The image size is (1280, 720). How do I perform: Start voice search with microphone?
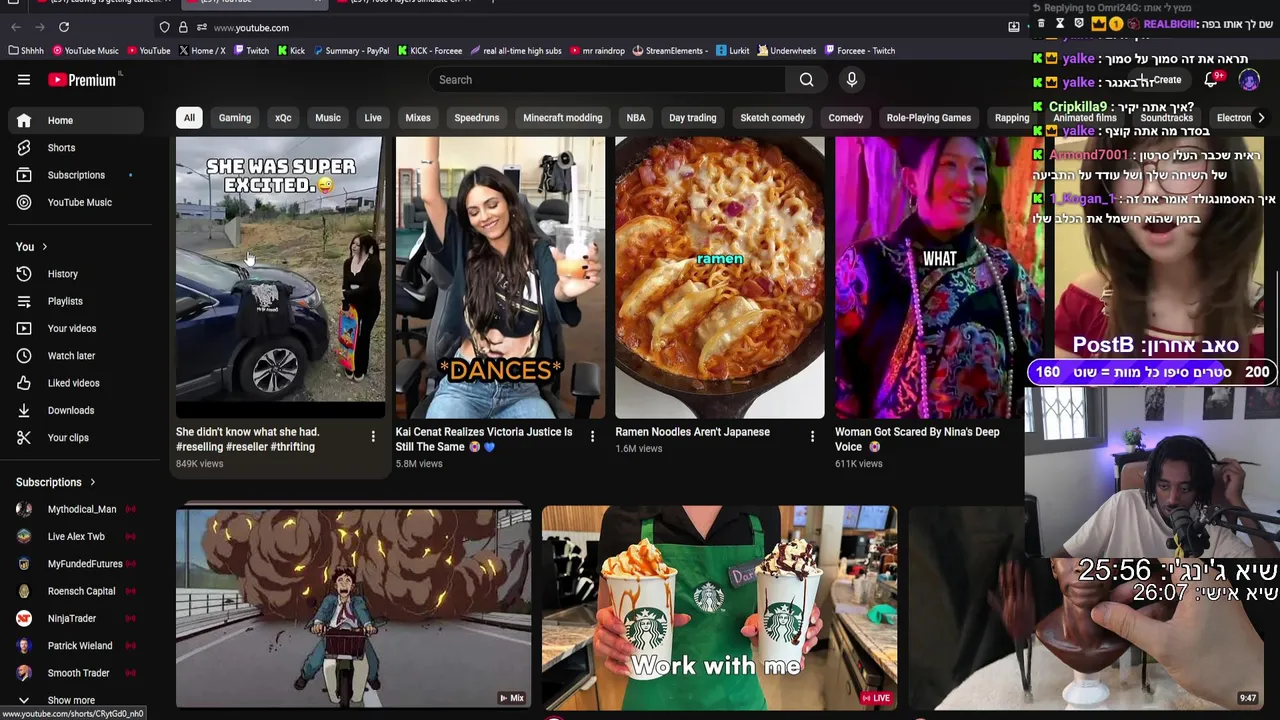pos(852,80)
